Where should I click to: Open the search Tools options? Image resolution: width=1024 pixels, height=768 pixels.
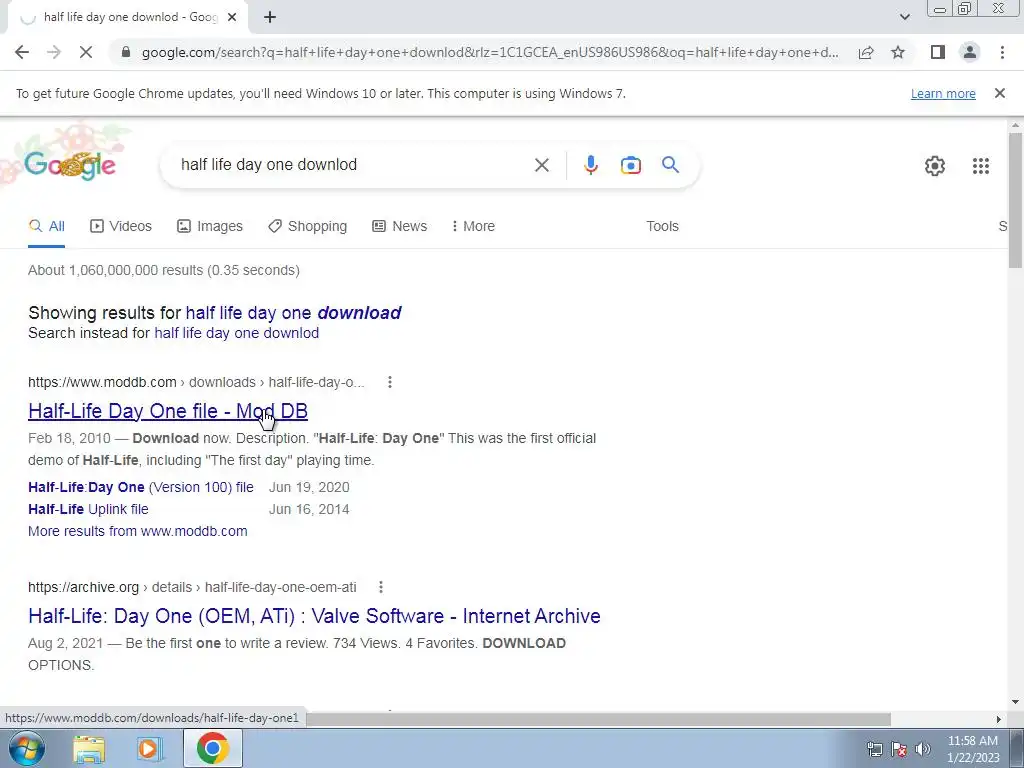point(662,226)
